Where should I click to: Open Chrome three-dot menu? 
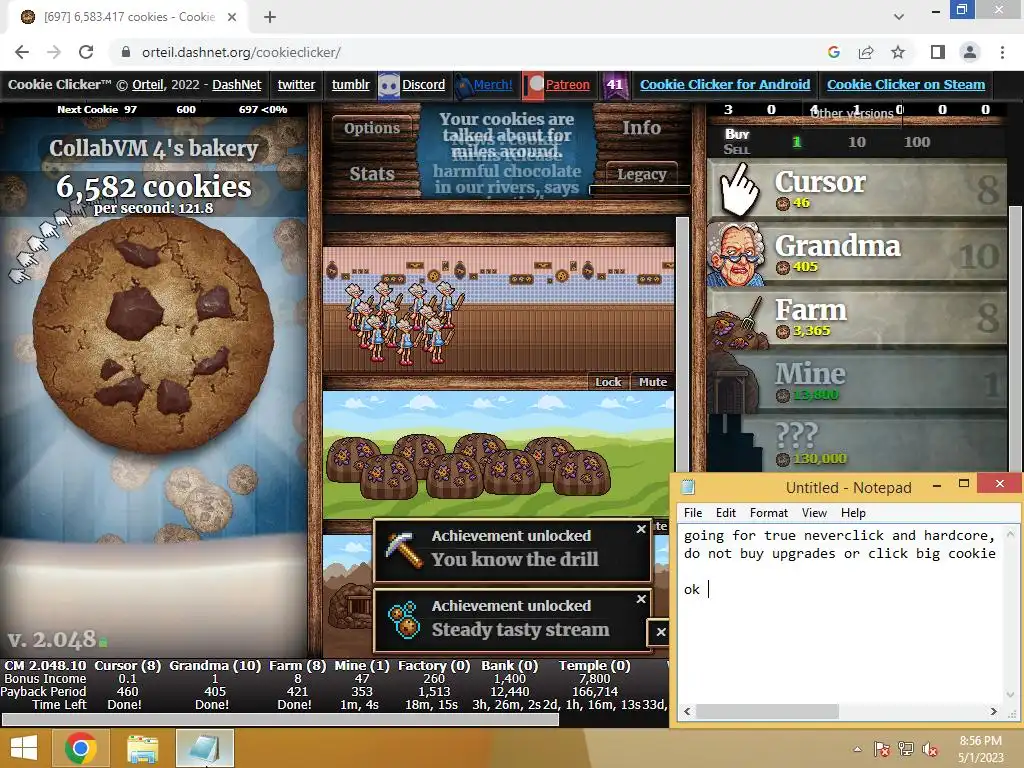pyautogui.click(x=1002, y=52)
